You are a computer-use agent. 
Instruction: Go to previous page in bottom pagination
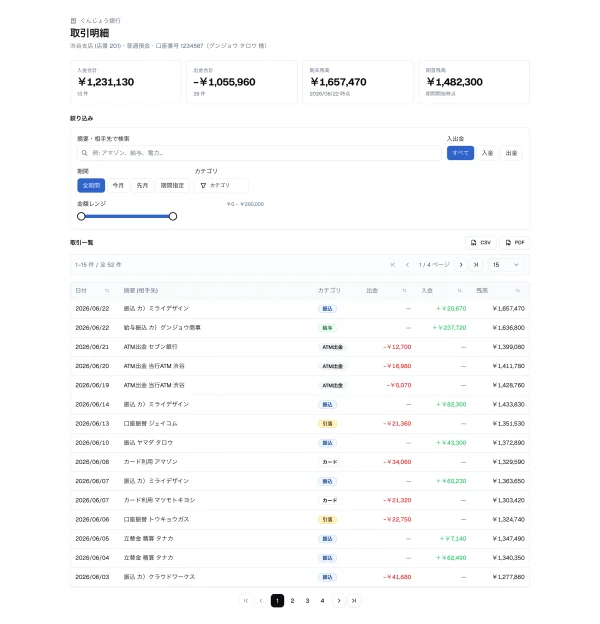(x=261, y=601)
